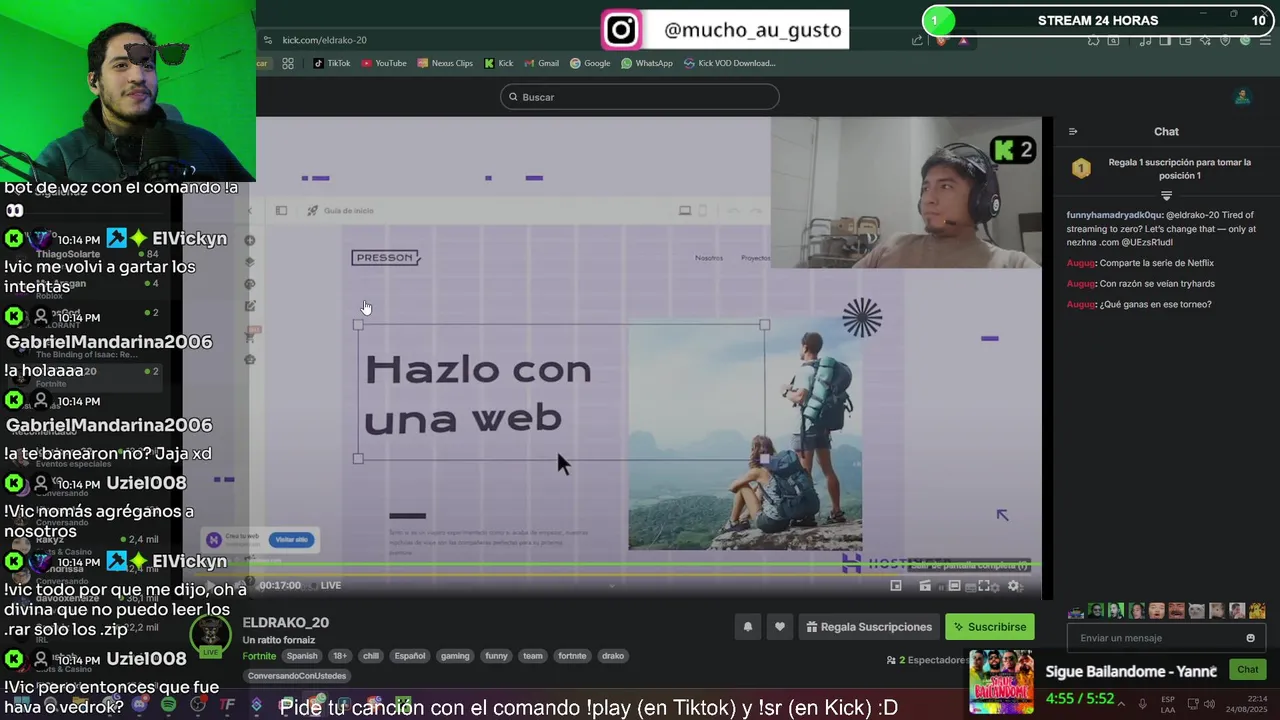Open the OBS icon in taskbar
The width and height of the screenshot is (1280, 720).
(x=198, y=705)
